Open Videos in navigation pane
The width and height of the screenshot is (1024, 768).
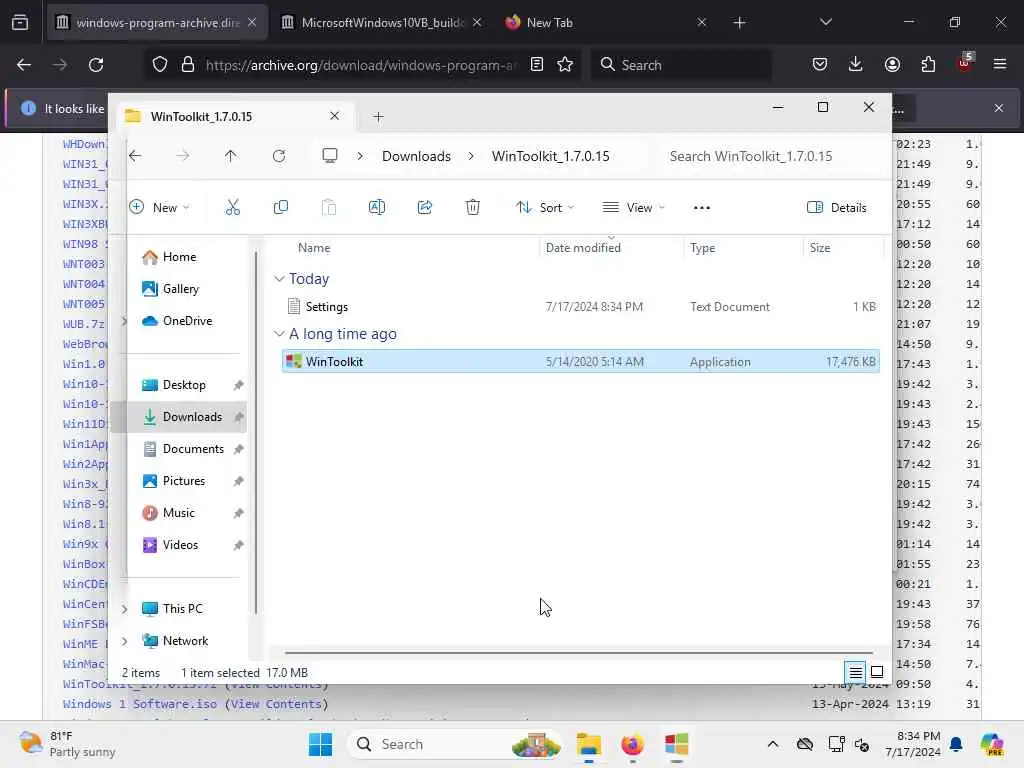click(180, 545)
